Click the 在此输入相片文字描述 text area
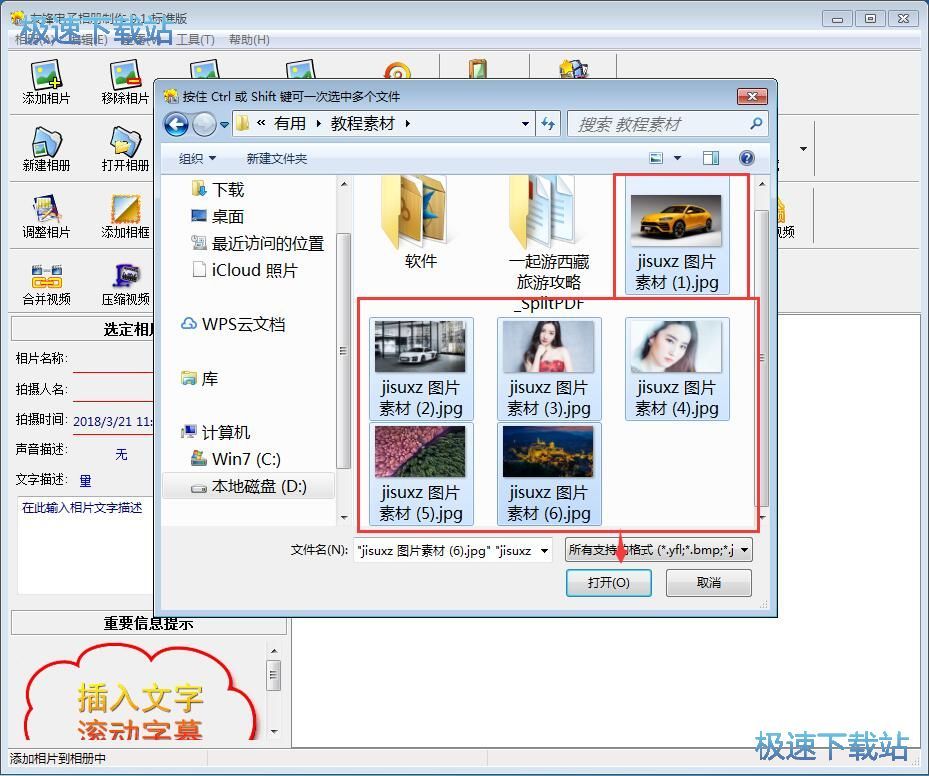Image resolution: width=929 pixels, height=776 pixels. tap(86, 545)
